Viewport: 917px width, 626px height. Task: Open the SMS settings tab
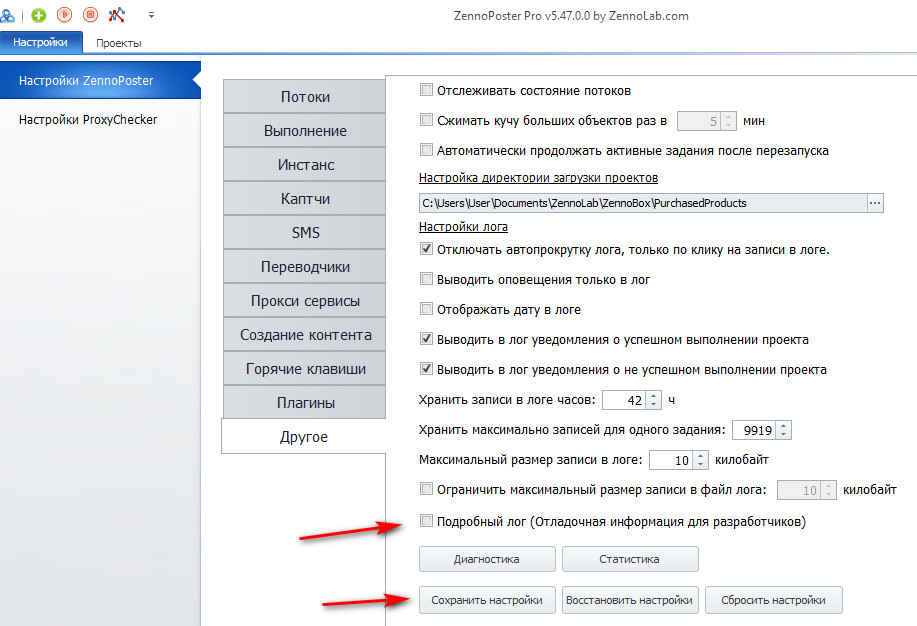[x=305, y=232]
